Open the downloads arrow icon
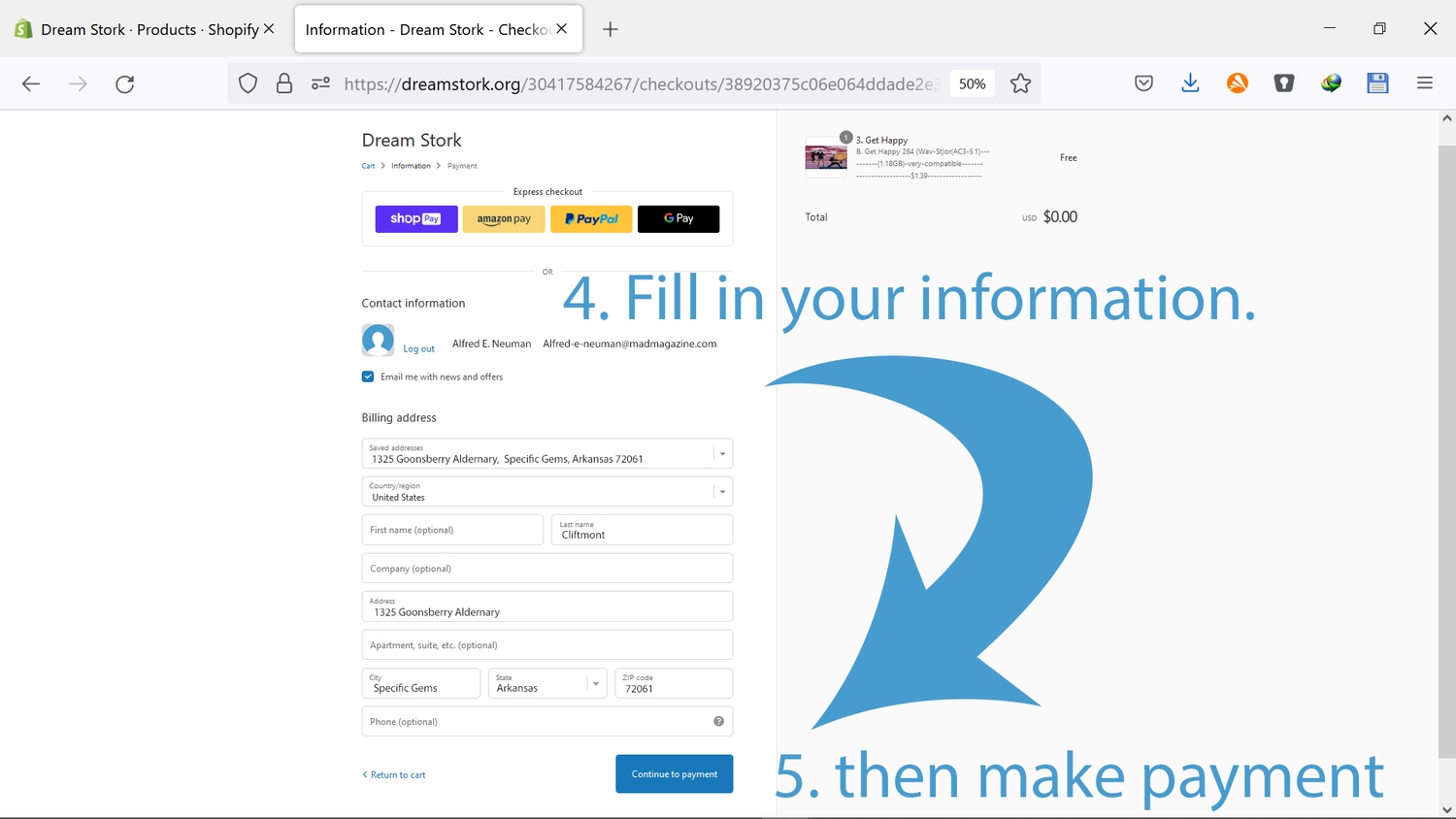 1190,84
